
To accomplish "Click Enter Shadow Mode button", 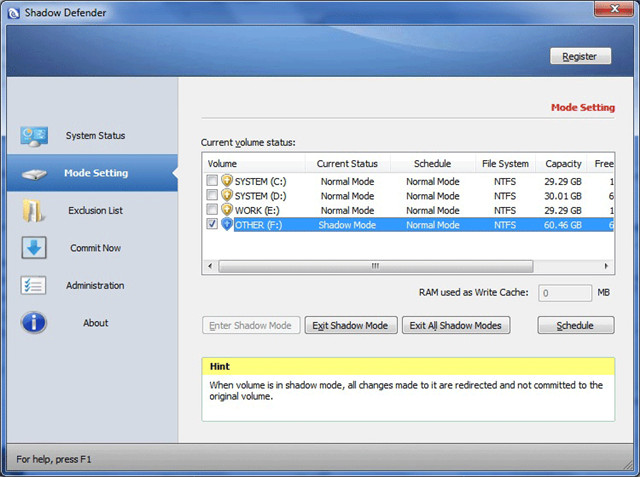I will click(x=251, y=325).
